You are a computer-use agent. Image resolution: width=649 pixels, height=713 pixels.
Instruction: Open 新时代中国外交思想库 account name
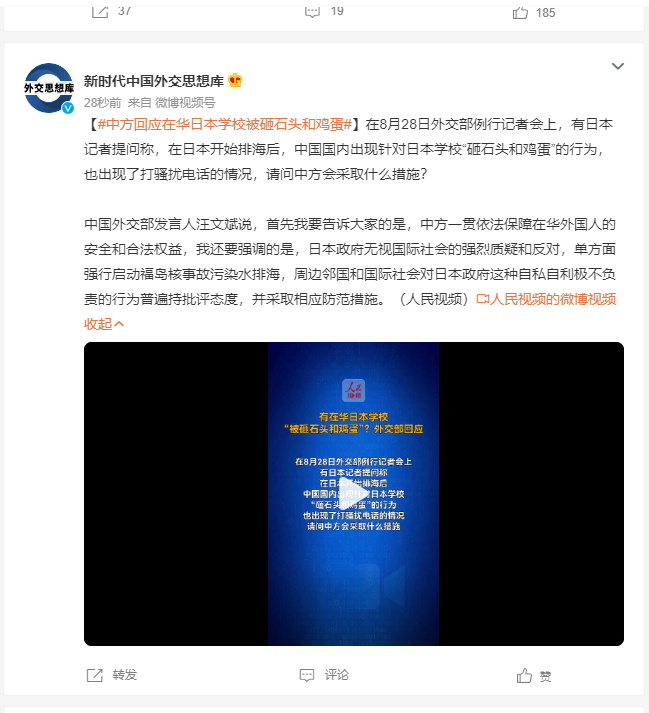[154, 81]
